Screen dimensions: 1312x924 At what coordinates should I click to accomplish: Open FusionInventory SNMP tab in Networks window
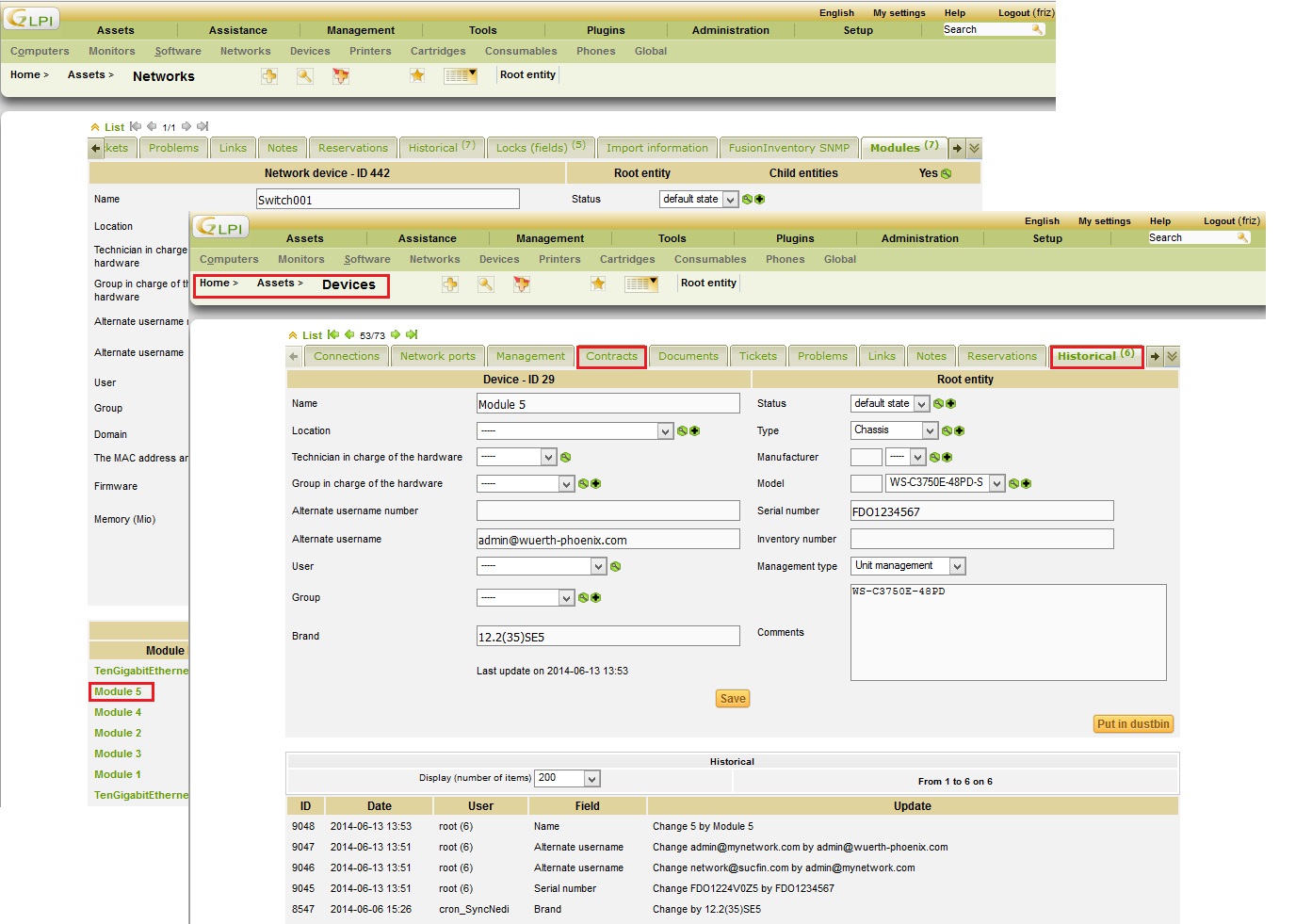[789, 148]
